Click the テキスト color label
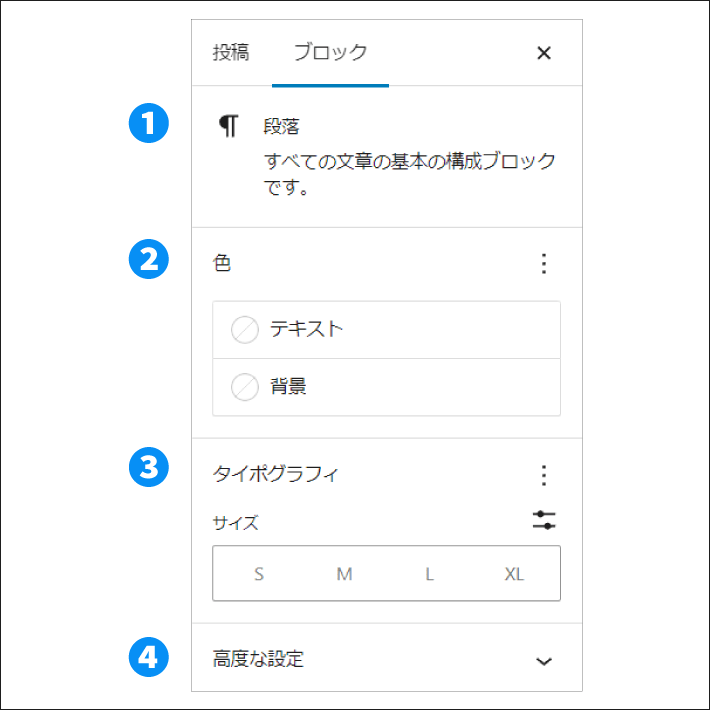710x710 pixels. point(307,329)
